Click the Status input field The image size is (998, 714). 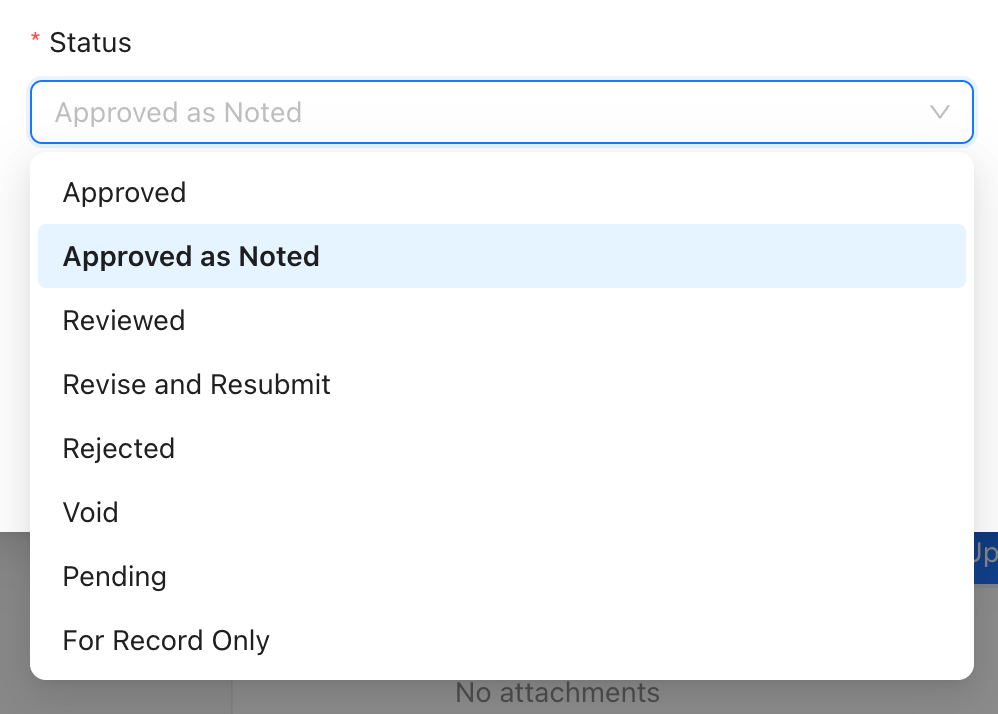pyautogui.click(x=400, y=112)
